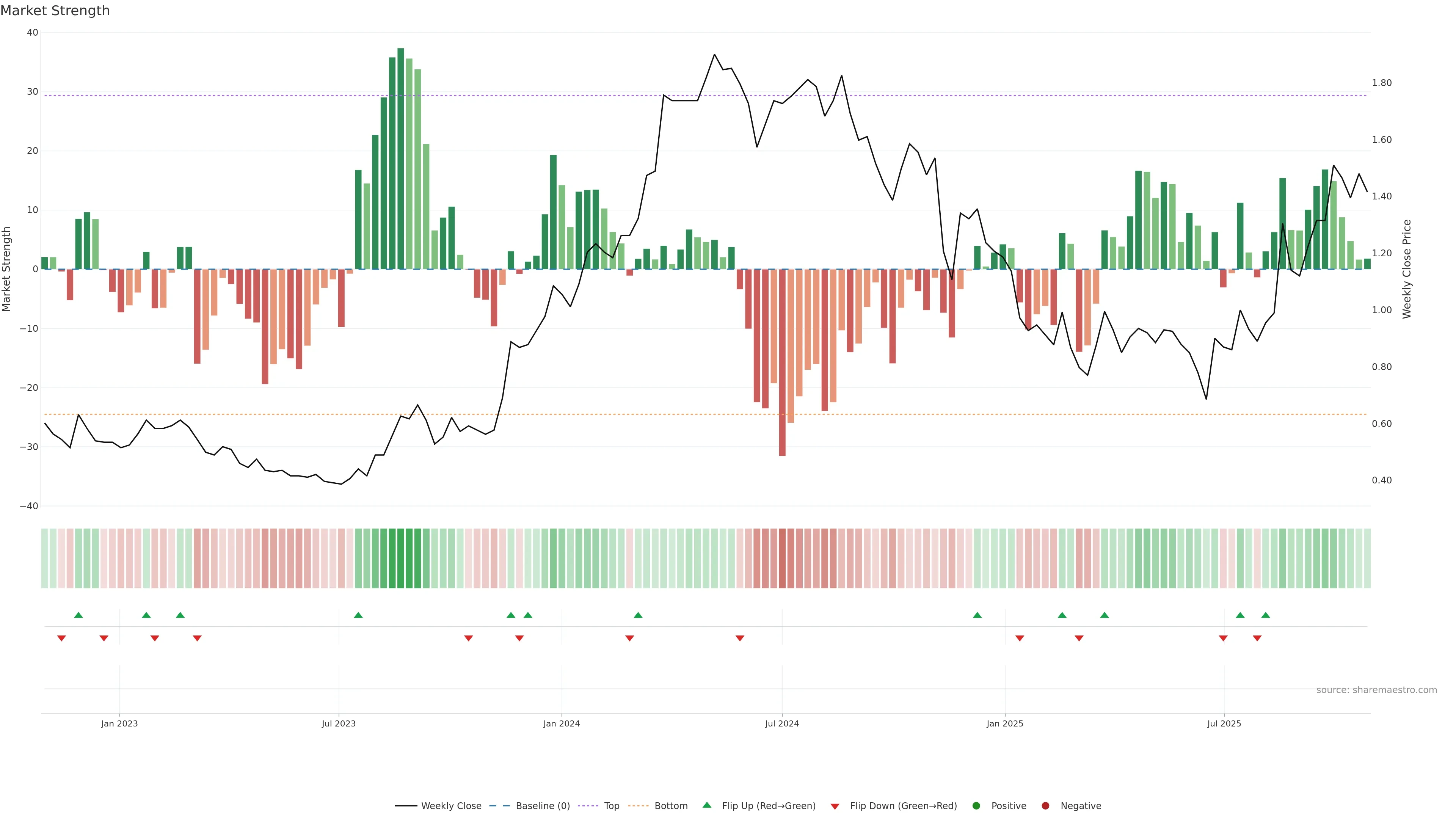
Task: Click the Market Strength chart title
Action: (x=55, y=11)
